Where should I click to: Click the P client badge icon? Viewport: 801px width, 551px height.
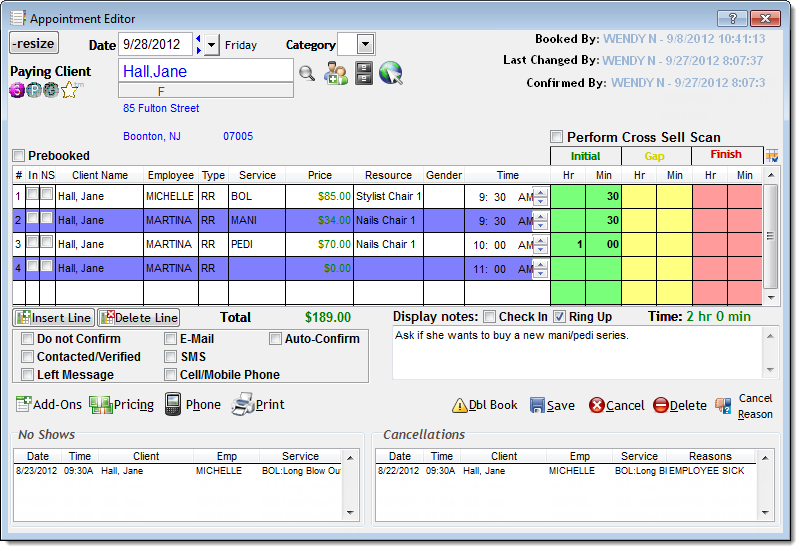pyautogui.click(x=34, y=90)
